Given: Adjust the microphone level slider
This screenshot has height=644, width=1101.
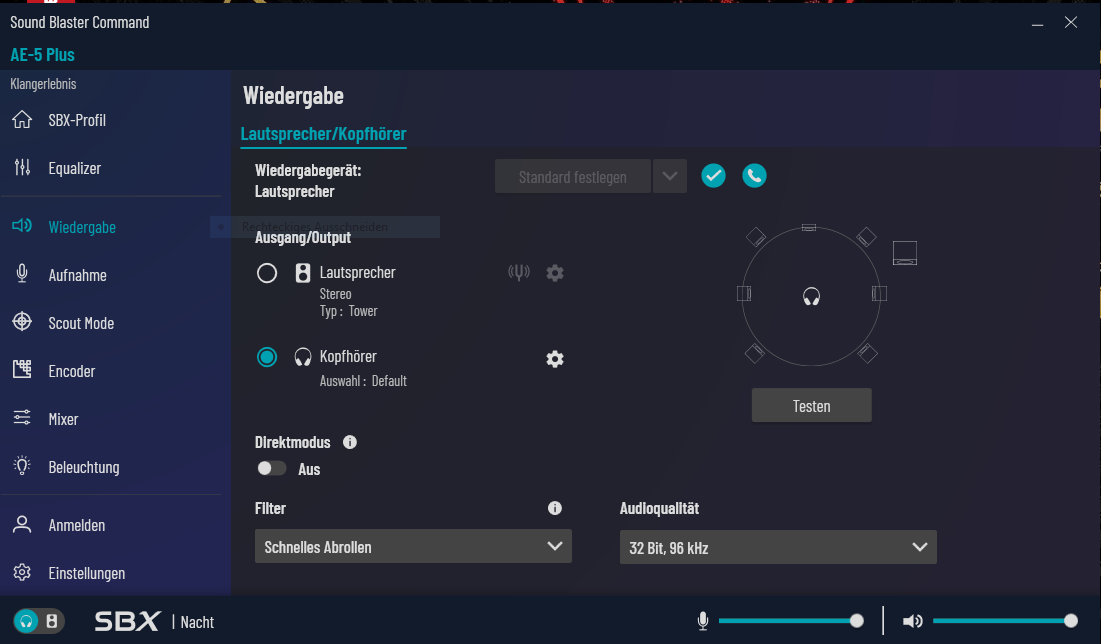Looking at the screenshot, I should tap(791, 621).
